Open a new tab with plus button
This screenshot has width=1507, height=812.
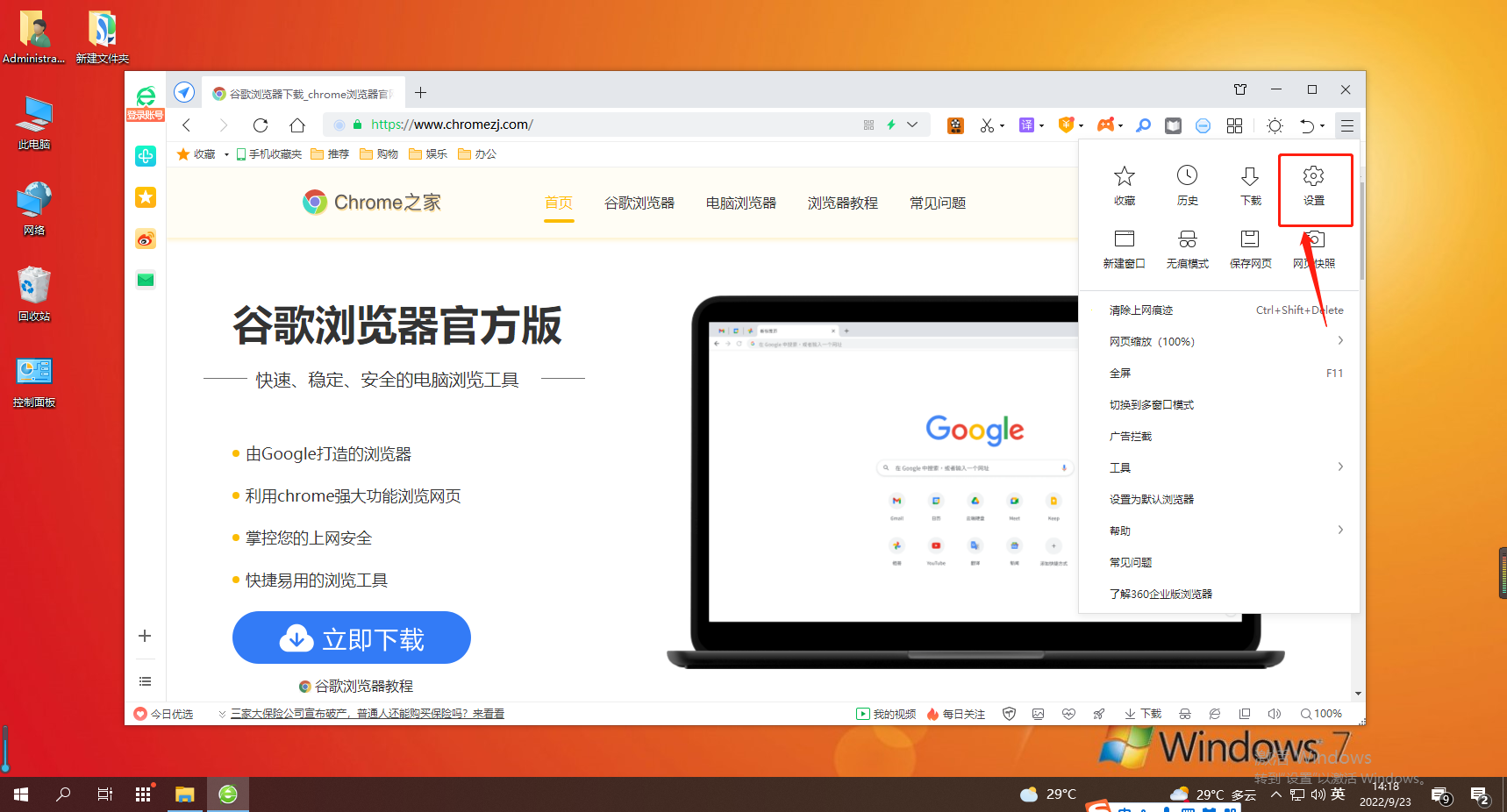420,93
